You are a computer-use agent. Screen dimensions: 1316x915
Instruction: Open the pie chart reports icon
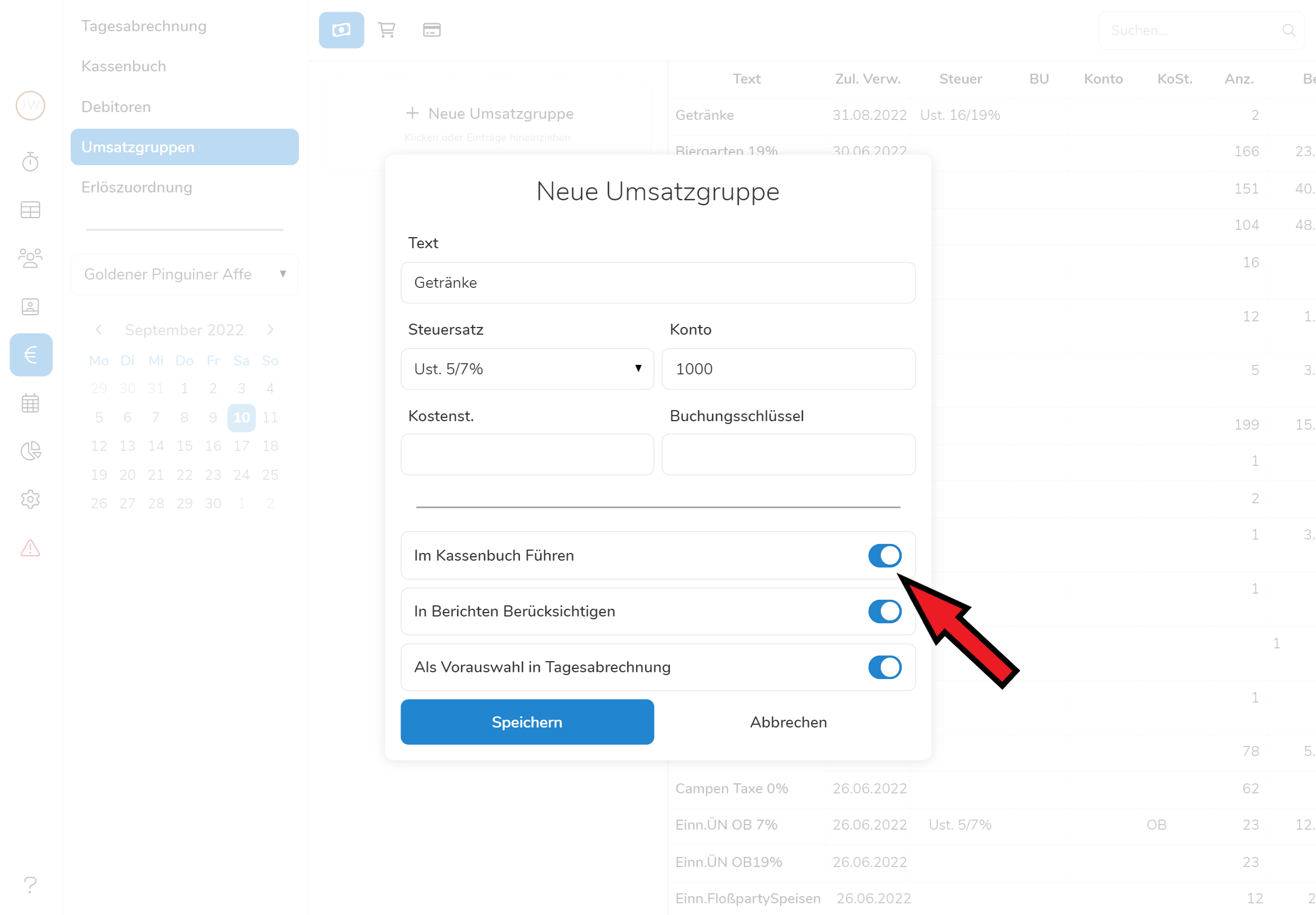30,451
